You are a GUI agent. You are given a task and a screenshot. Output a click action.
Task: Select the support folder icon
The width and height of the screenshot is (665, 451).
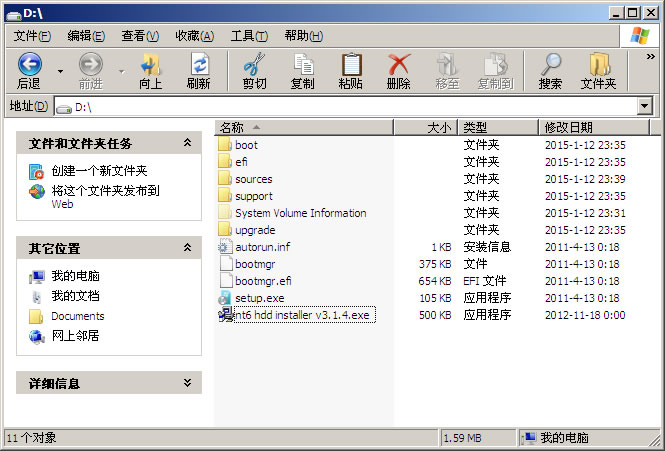pyautogui.click(x=225, y=195)
